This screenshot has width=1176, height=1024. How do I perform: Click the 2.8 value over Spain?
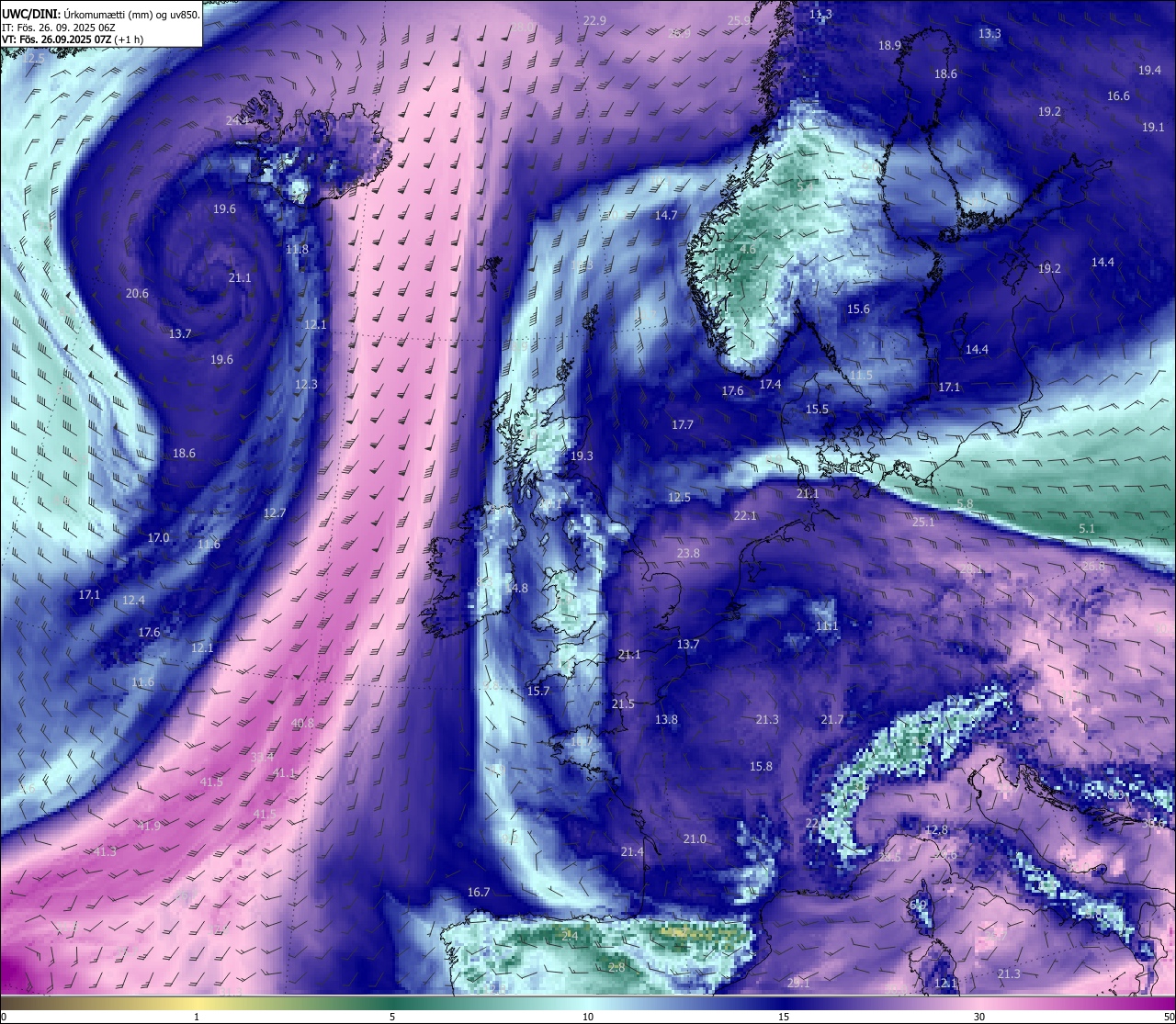(616, 967)
